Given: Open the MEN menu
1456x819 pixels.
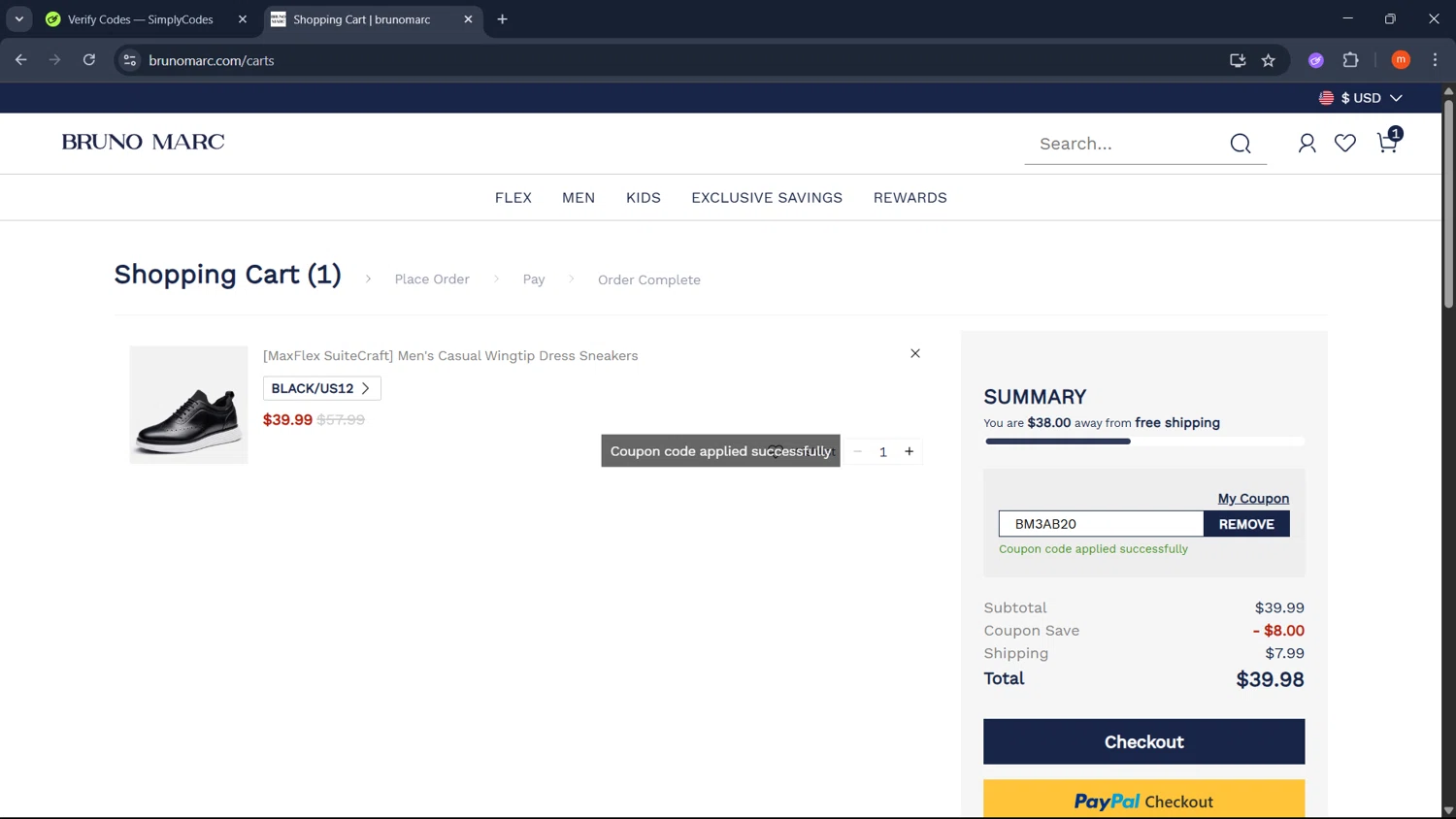Looking at the screenshot, I should [x=578, y=198].
